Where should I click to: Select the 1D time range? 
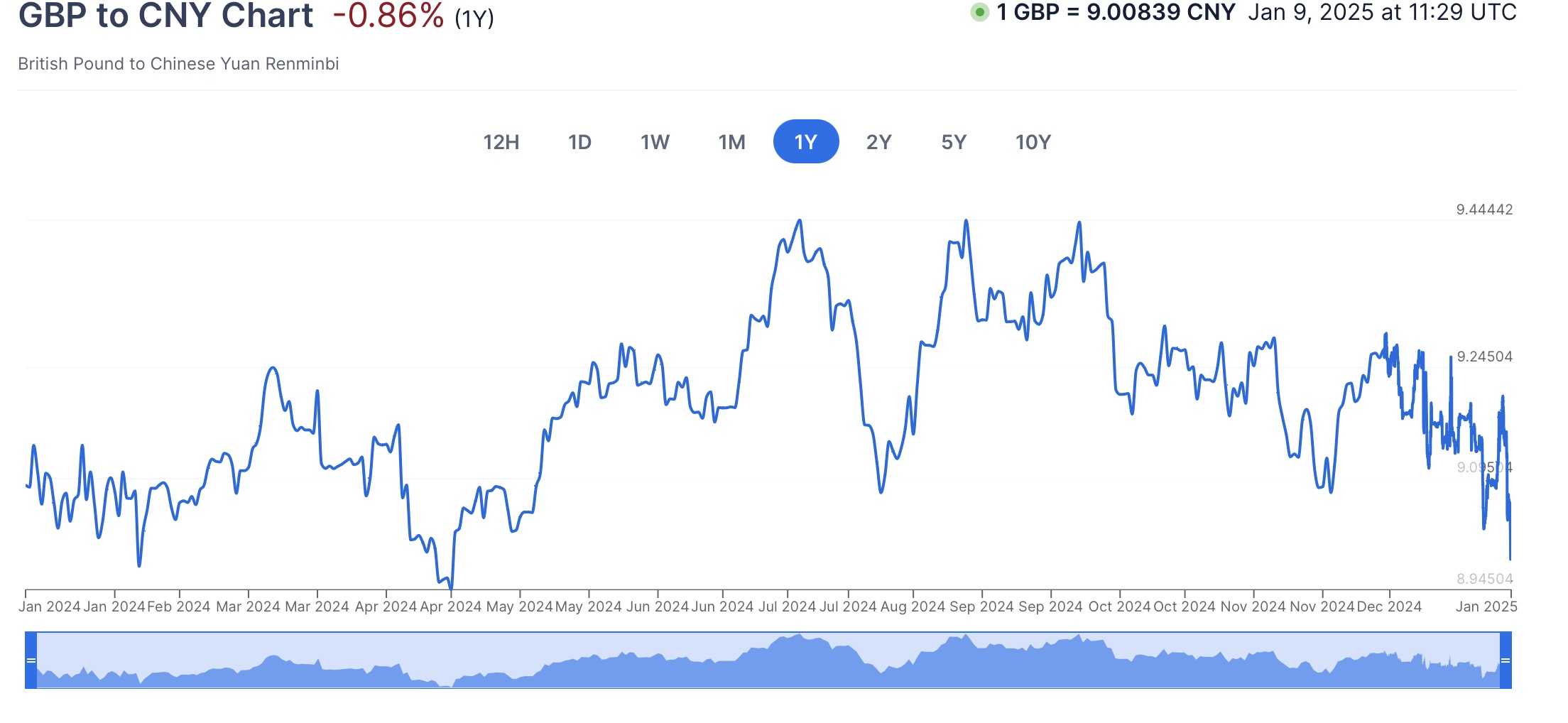[x=579, y=142]
